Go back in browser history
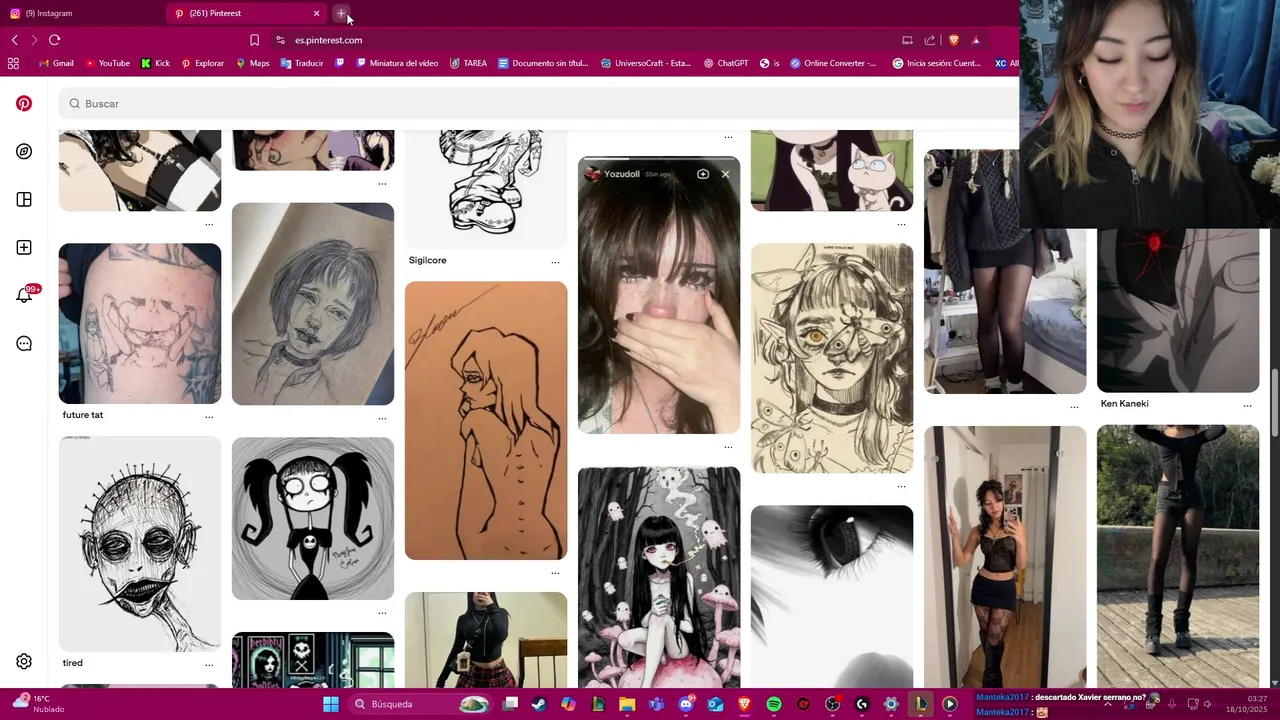The width and height of the screenshot is (1280, 720). coord(14,40)
